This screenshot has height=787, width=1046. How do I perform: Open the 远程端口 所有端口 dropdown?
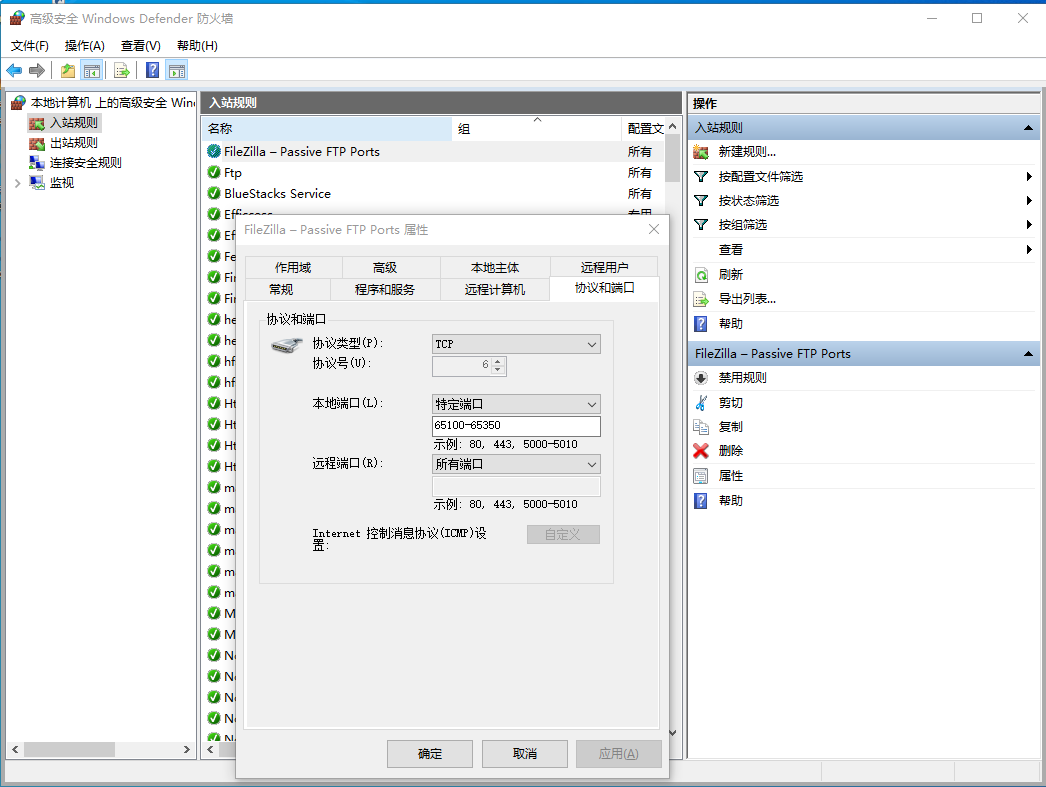click(516, 464)
